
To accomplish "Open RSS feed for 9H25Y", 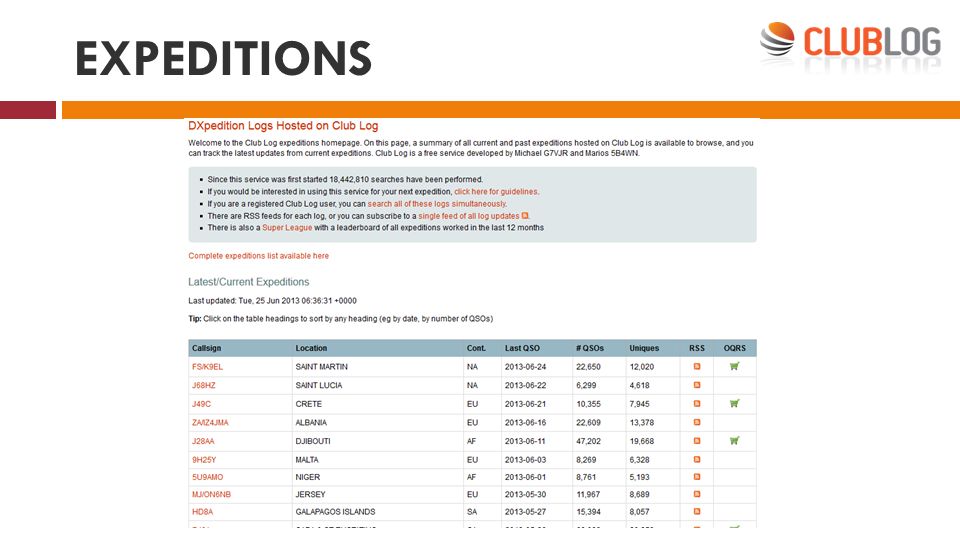I will pos(697,459).
